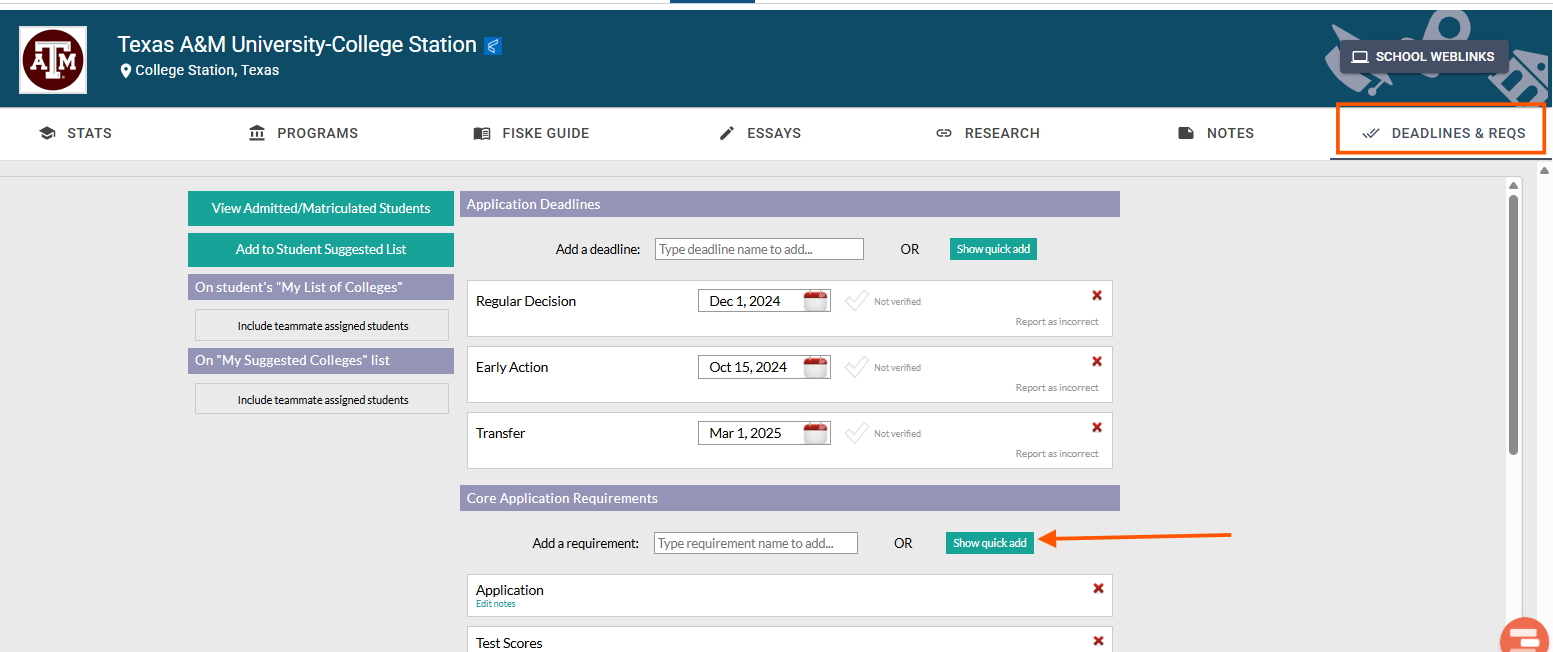Click the Add a requirement input field
Viewport: 1553px width, 652px height.
pyautogui.click(x=756, y=543)
